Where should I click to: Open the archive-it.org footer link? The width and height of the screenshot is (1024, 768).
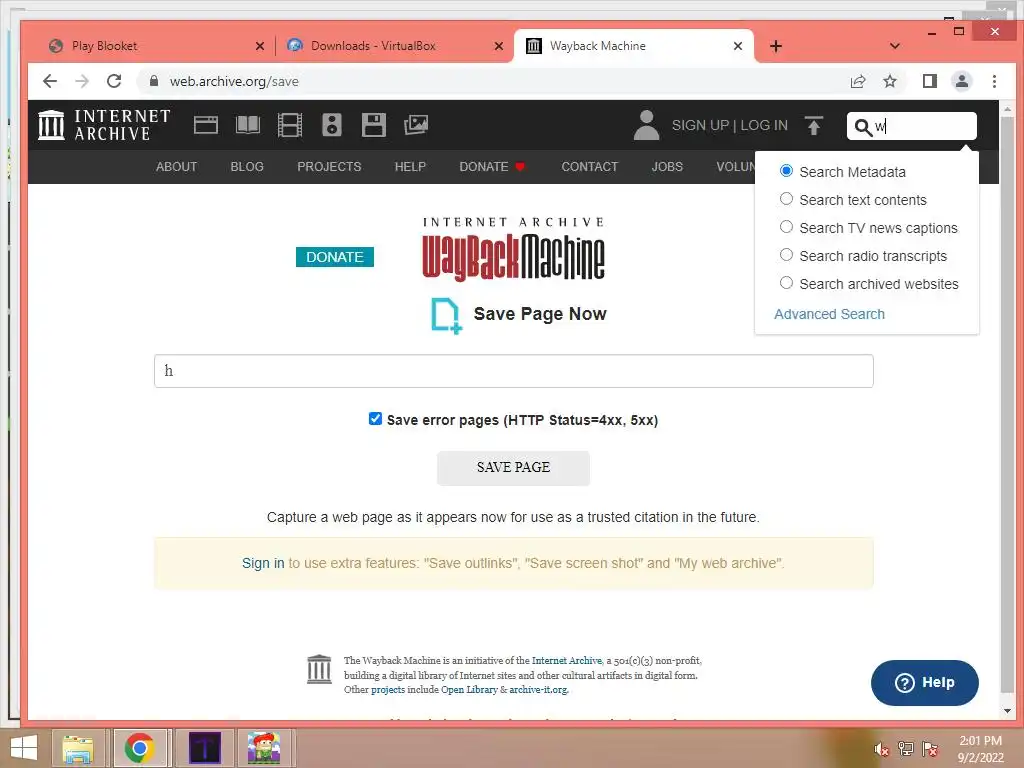[x=538, y=690]
